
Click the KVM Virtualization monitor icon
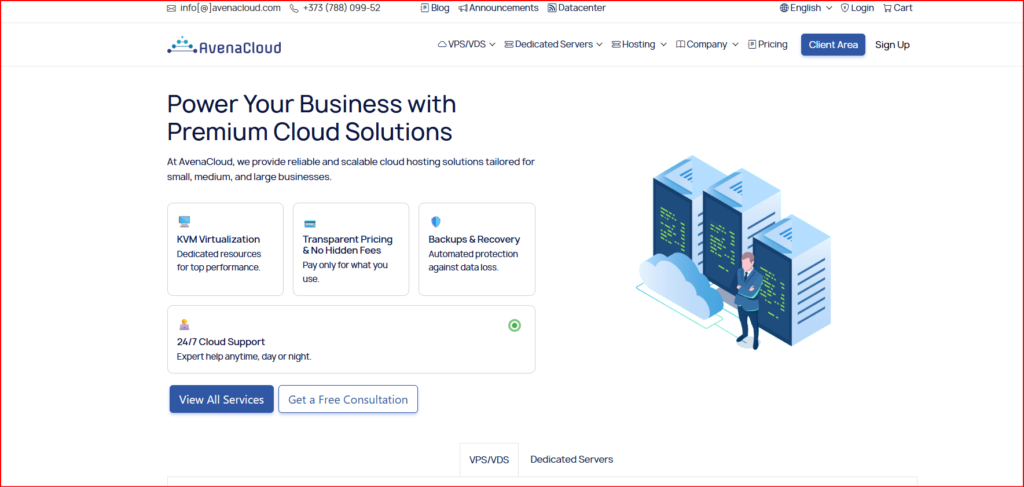(184, 222)
